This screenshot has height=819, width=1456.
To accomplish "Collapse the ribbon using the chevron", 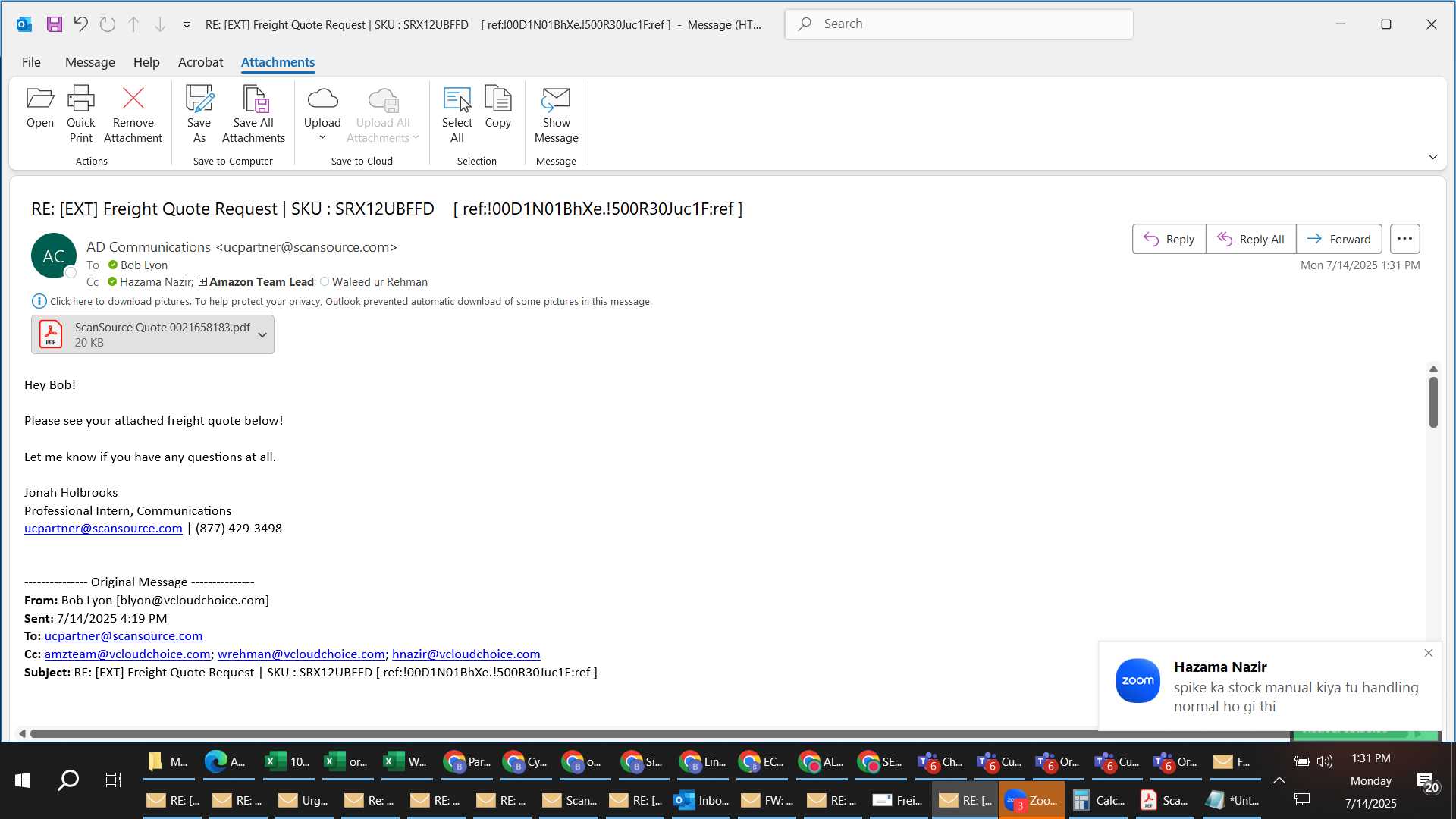I will (1432, 157).
